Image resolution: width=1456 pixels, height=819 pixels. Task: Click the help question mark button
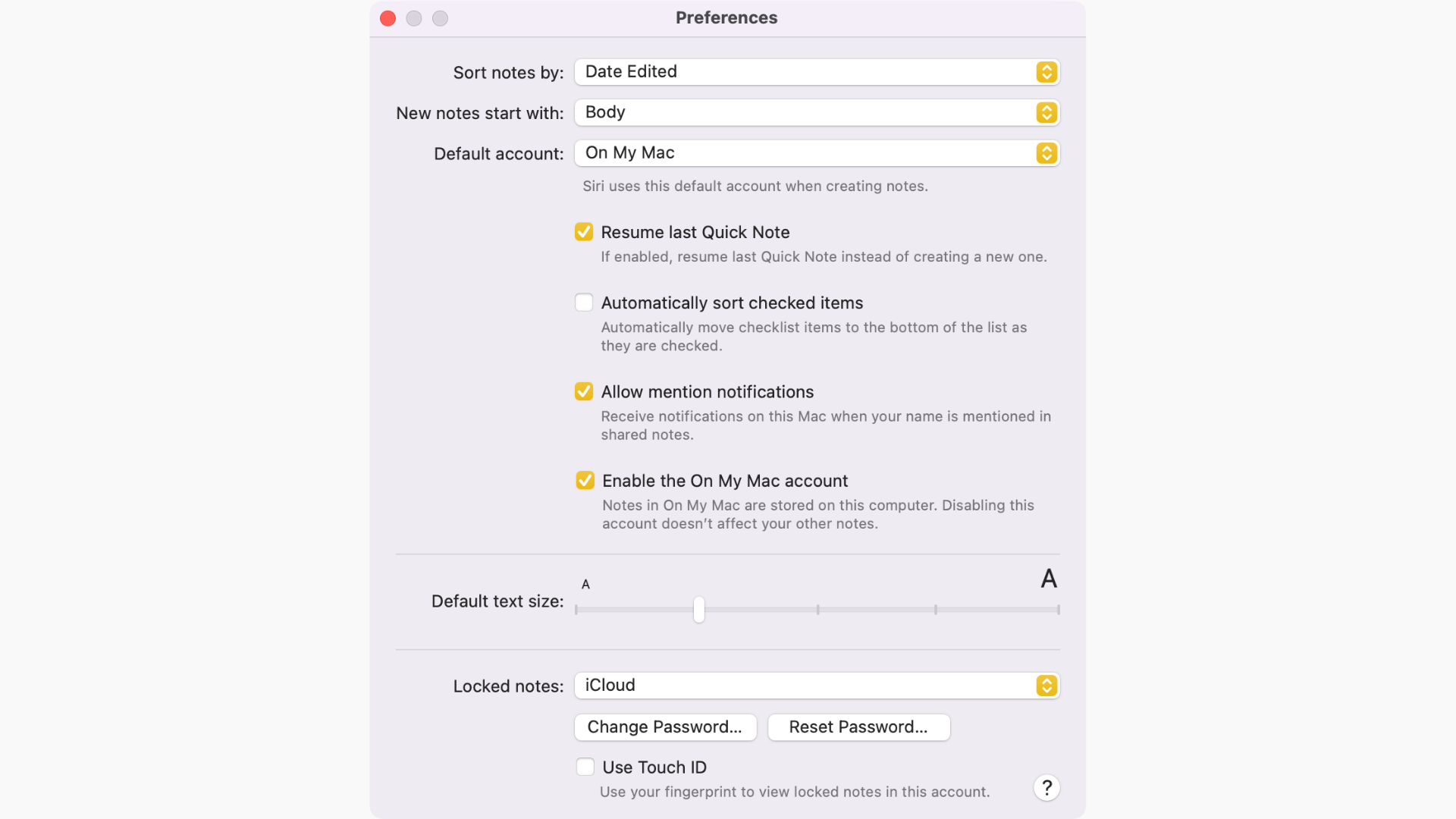(1046, 787)
